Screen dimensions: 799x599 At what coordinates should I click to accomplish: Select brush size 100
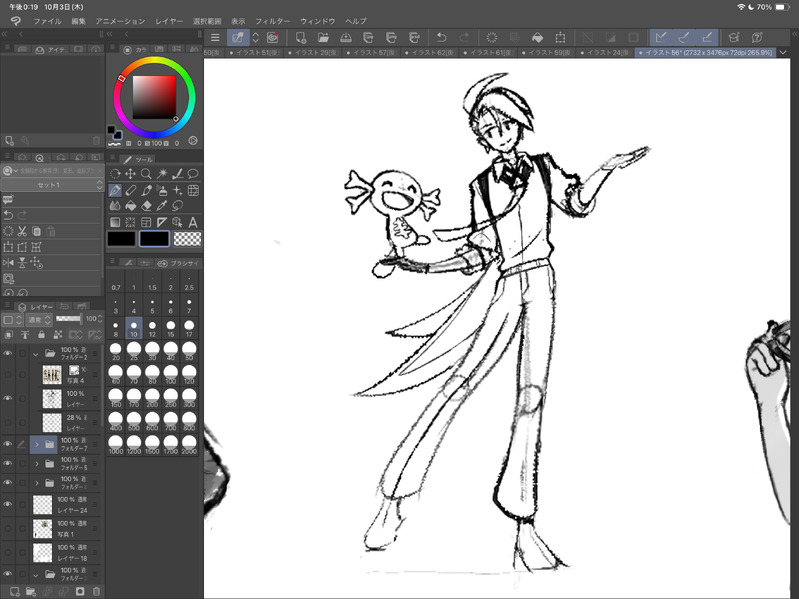171,375
